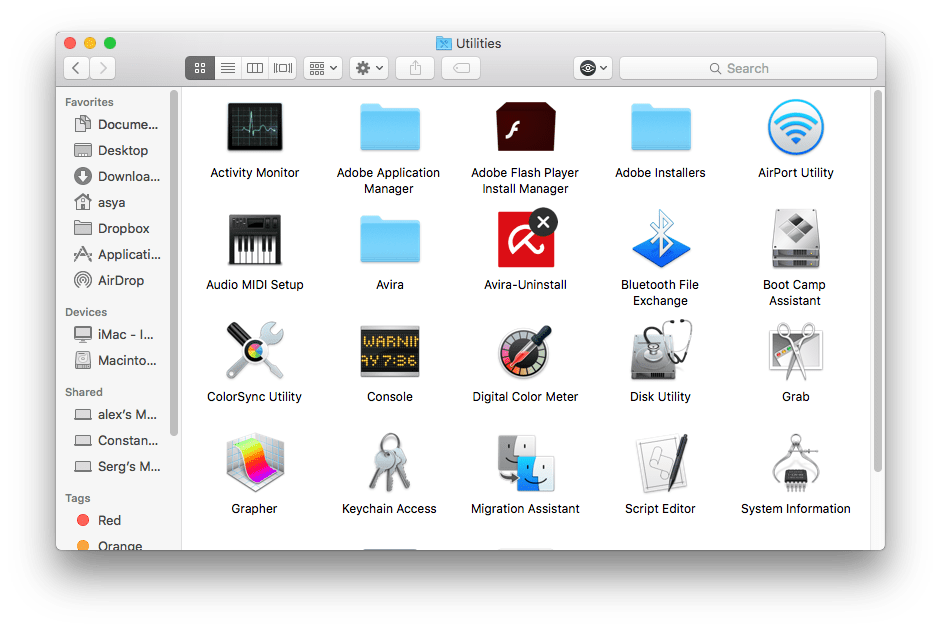Click the Migration Assistant label
This screenshot has height=630, width=941.
[525, 509]
